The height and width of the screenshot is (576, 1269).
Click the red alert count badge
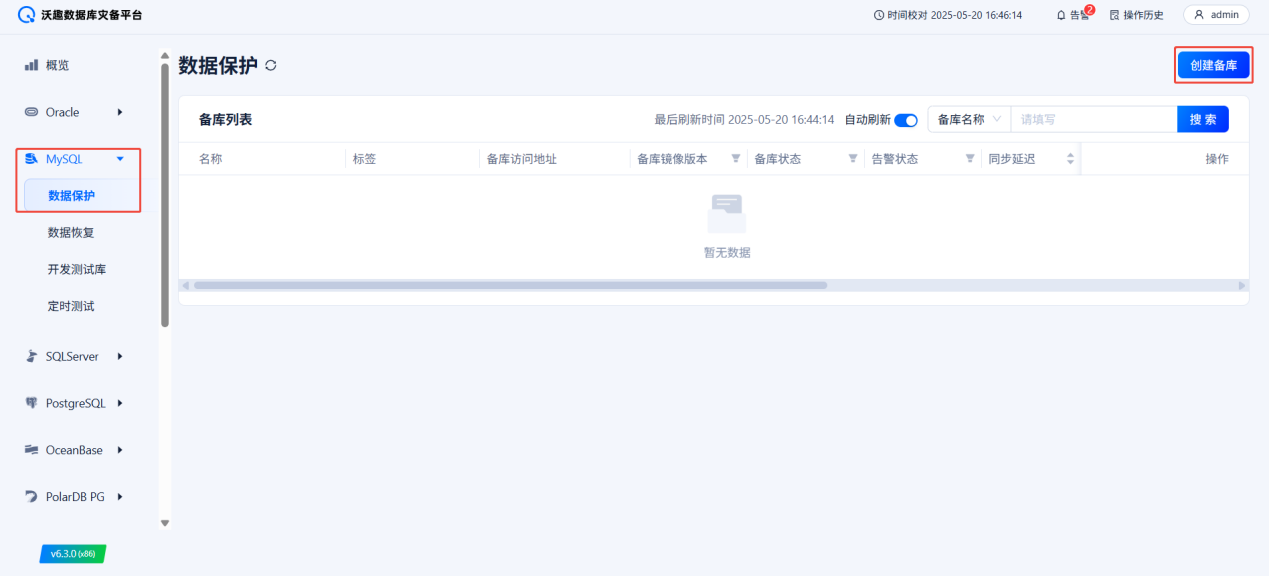pyautogui.click(x=1089, y=10)
